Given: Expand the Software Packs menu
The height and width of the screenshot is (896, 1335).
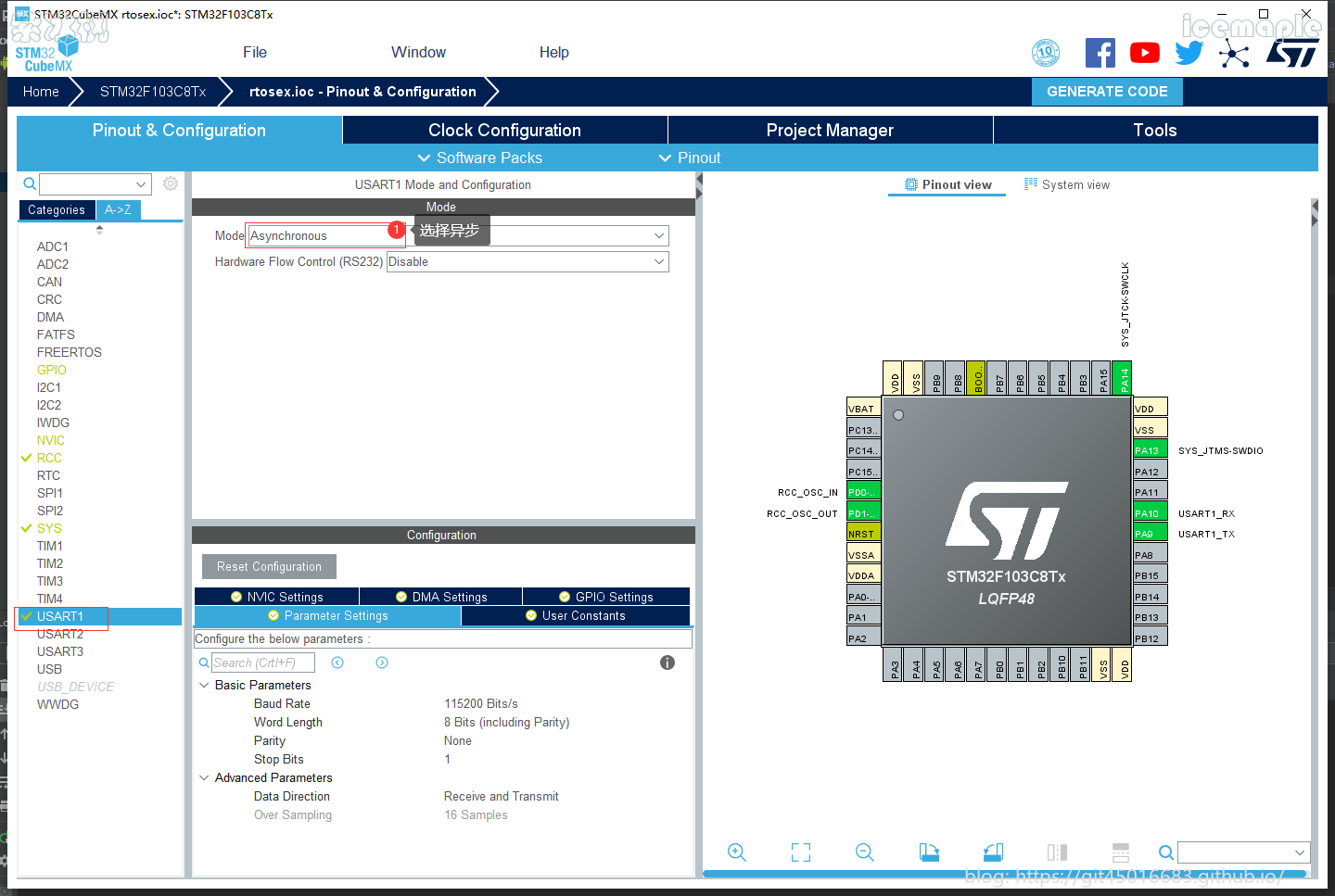Looking at the screenshot, I should coord(480,158).
